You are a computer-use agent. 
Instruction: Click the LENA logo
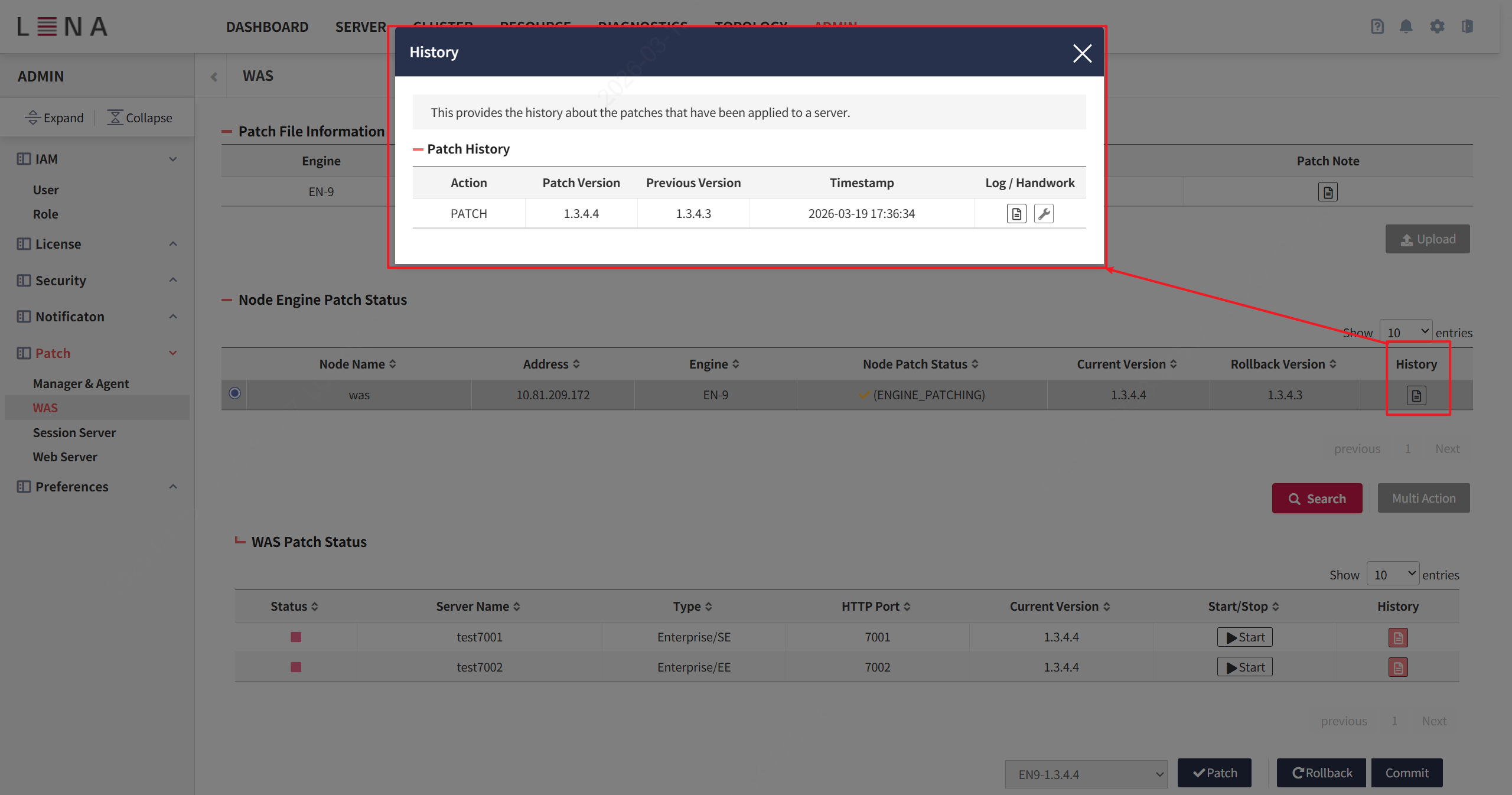point(62,27)
